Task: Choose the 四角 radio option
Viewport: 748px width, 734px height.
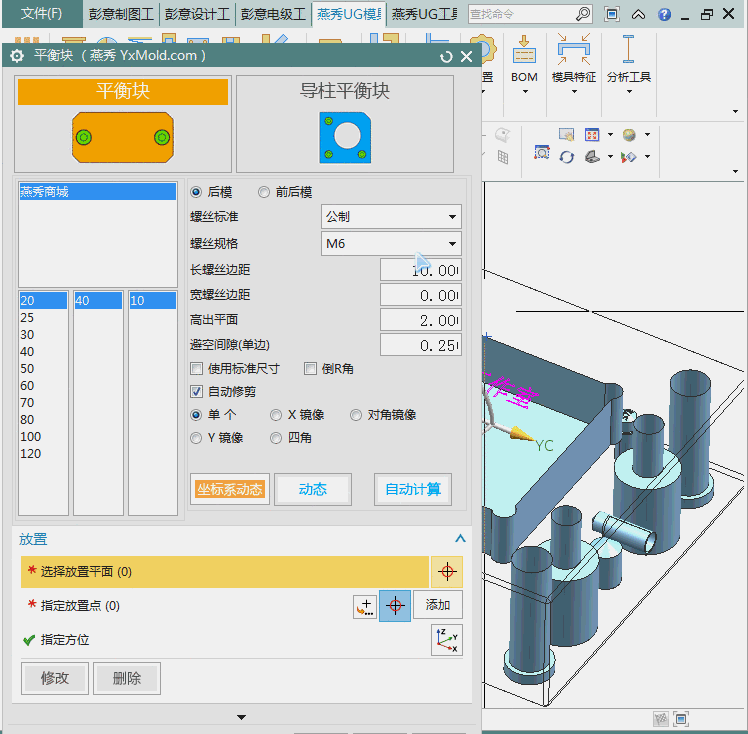Action: click(276, 438)
